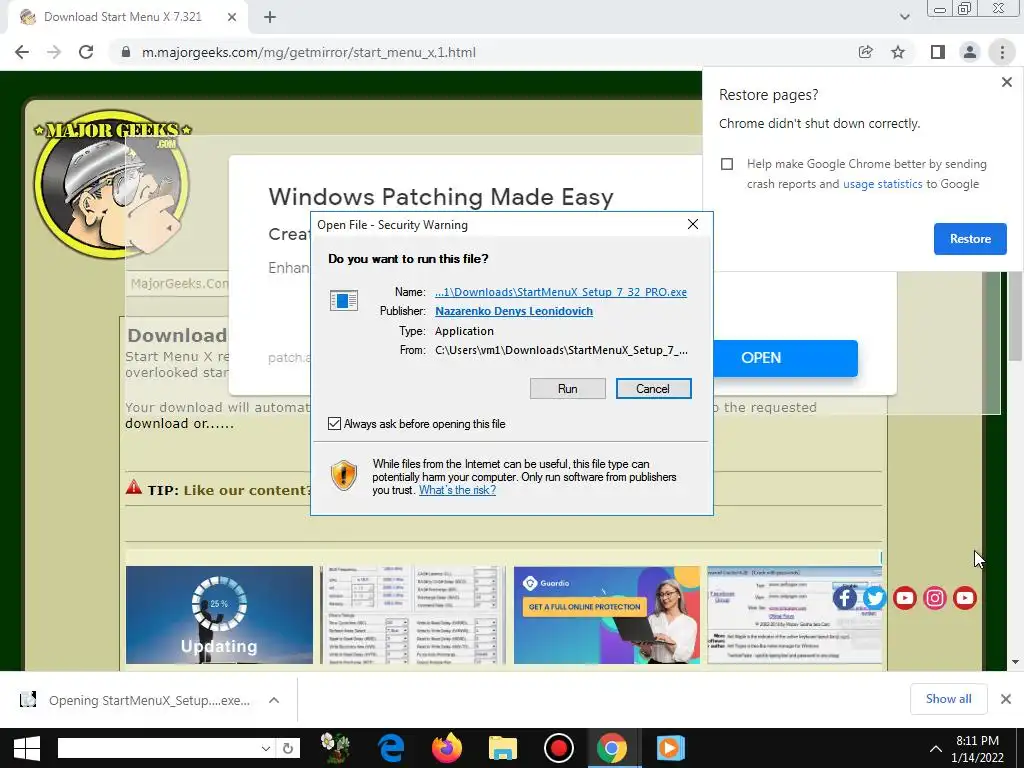Reload the page with refresh icon
The width and height of the screenshot is (1024, 768).
coord(86,52)
